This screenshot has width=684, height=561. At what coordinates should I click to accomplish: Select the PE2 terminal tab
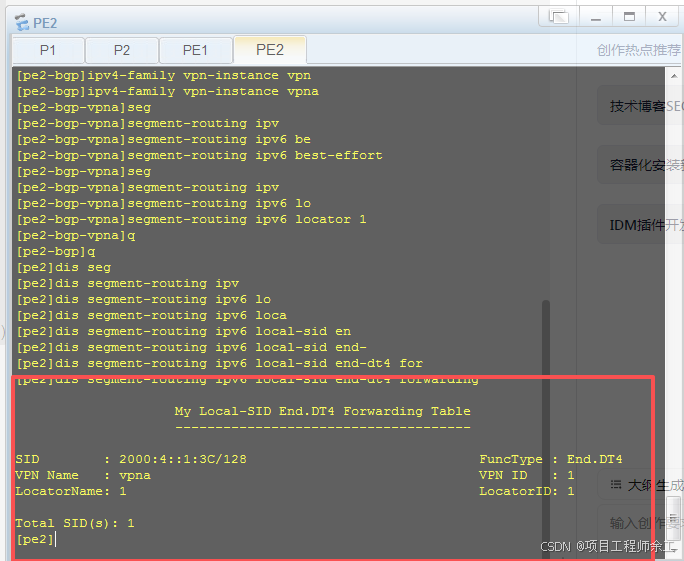pos(270,50)
